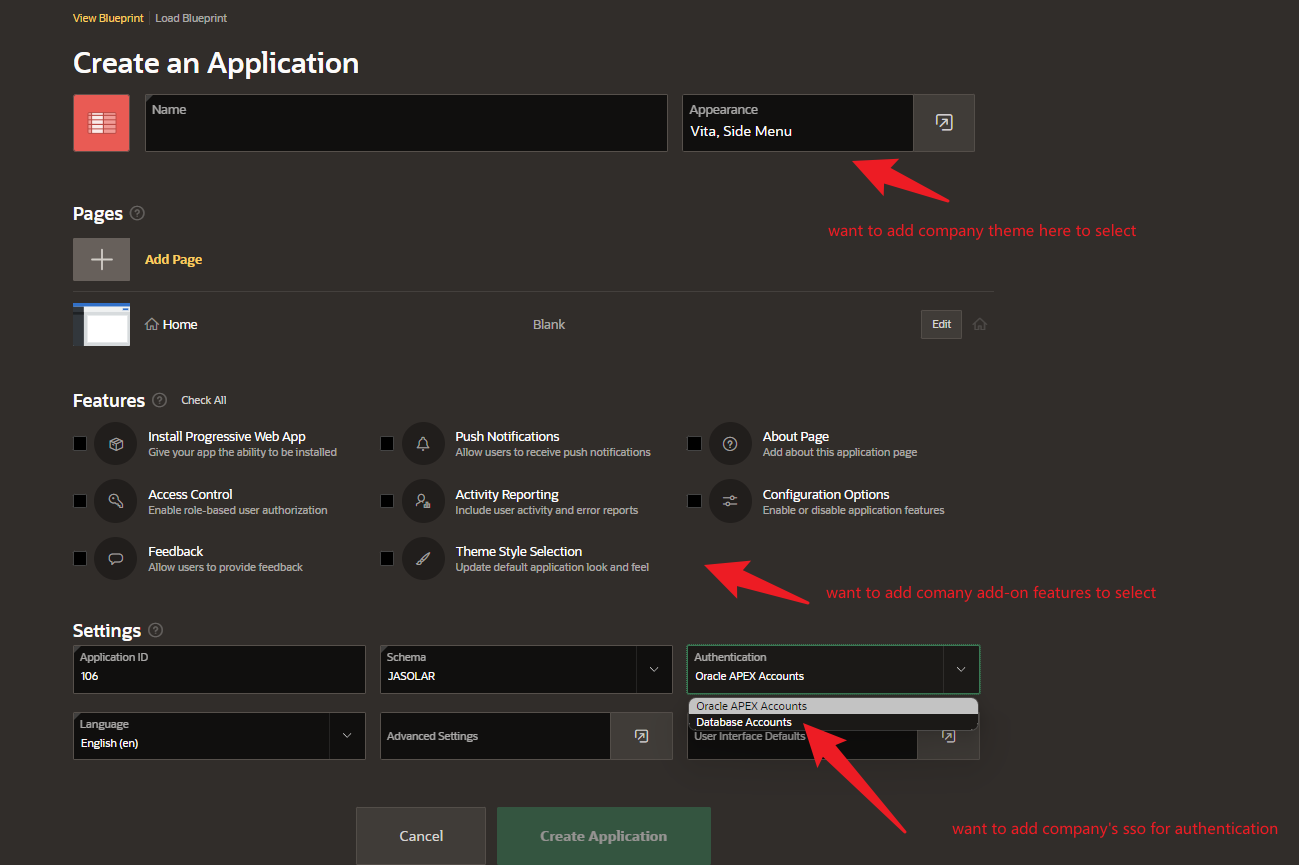Click the Pages help icon
The image size is (1299, 865).
point(137,213)
